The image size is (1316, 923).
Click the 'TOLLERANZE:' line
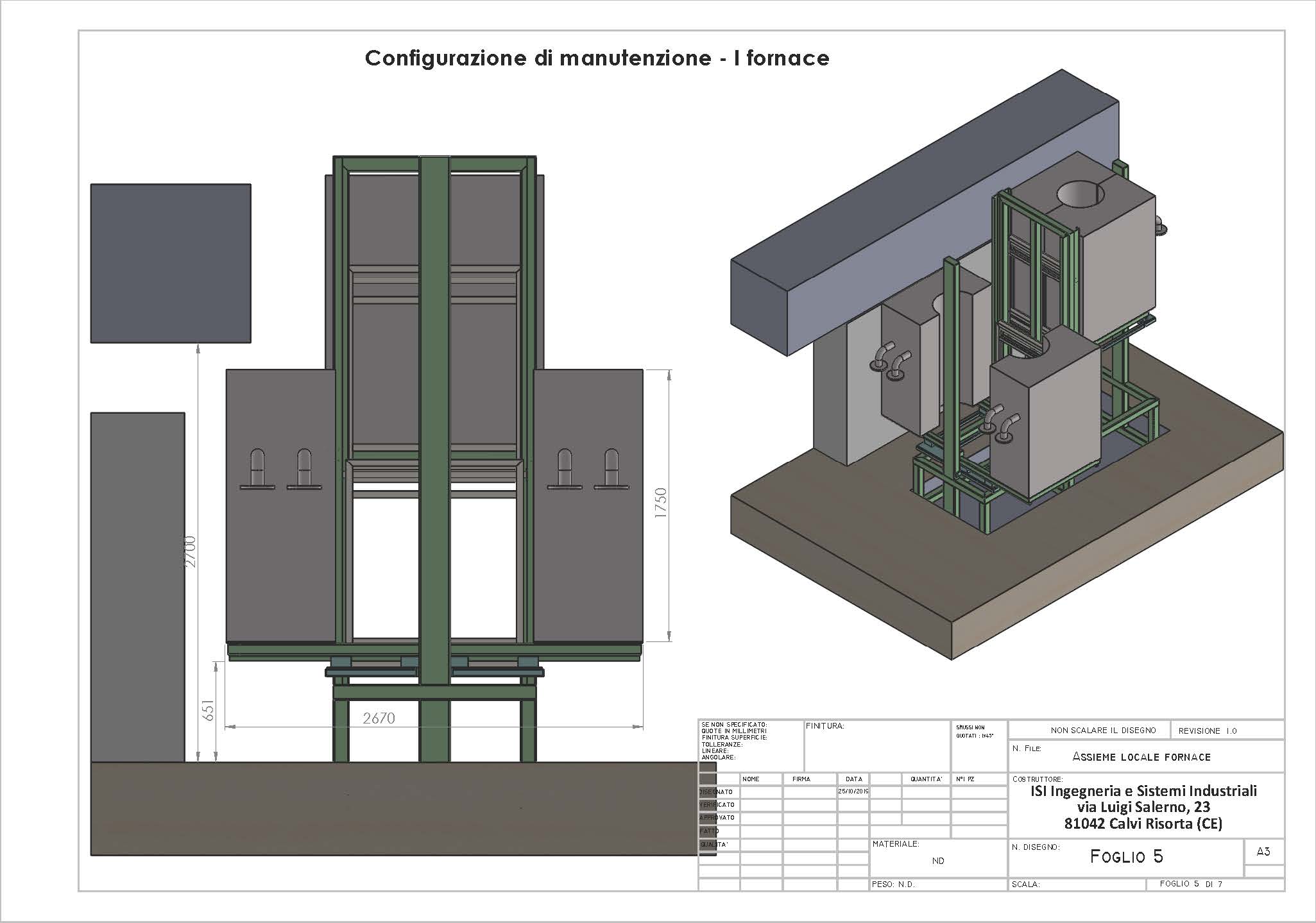(x=722, y=744)
